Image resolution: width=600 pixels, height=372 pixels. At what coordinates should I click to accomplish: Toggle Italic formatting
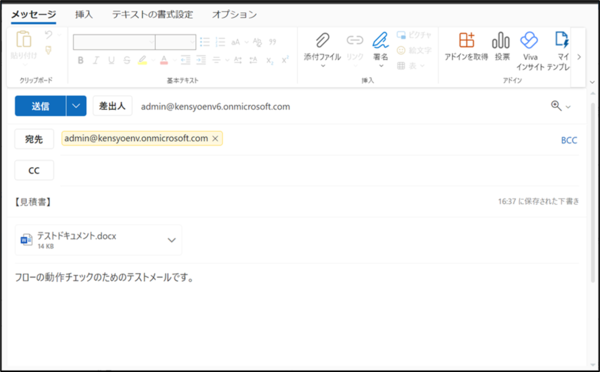tap(96, 60)
